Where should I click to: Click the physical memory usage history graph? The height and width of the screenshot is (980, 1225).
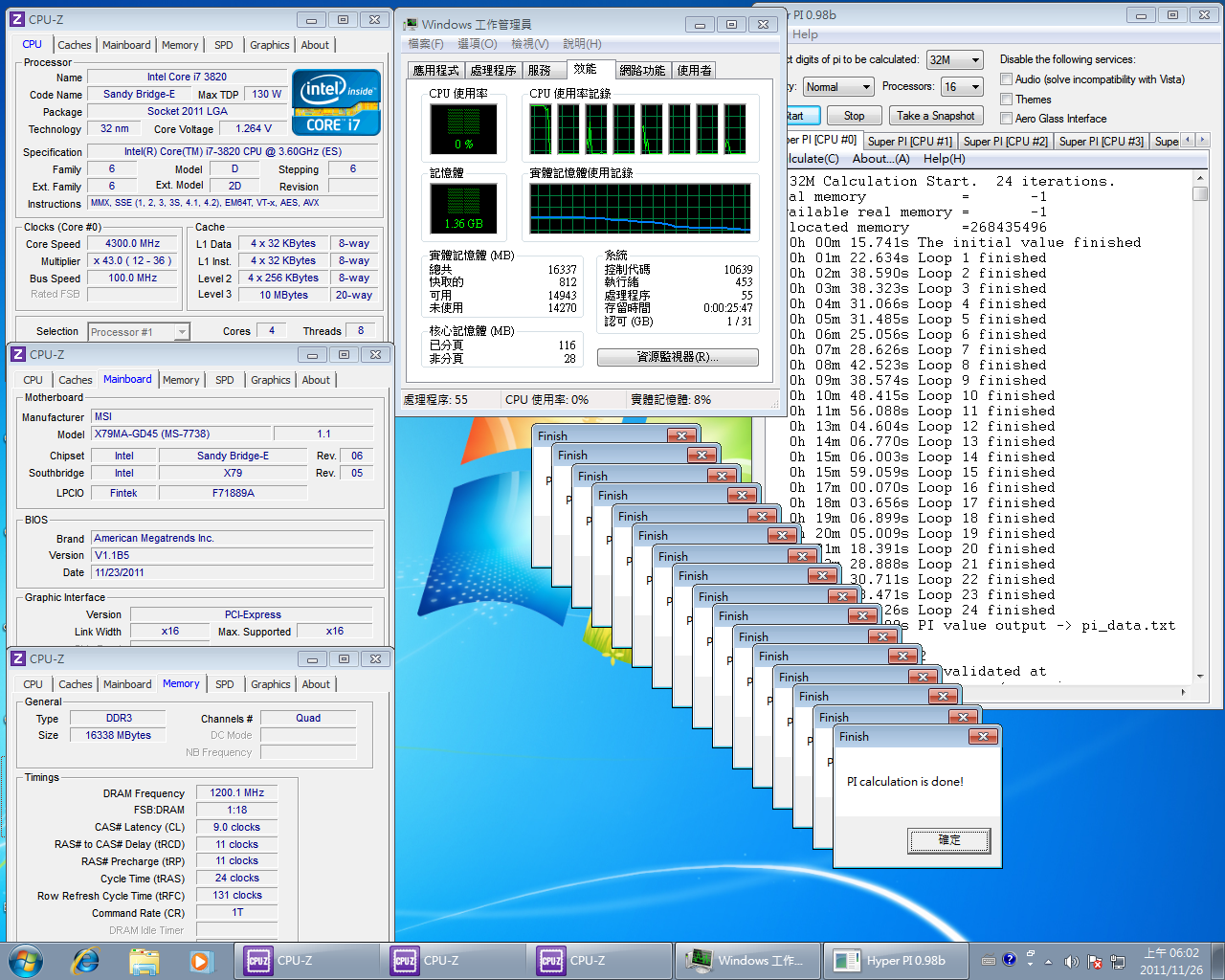pyautogui.click(x=639, y=208)
